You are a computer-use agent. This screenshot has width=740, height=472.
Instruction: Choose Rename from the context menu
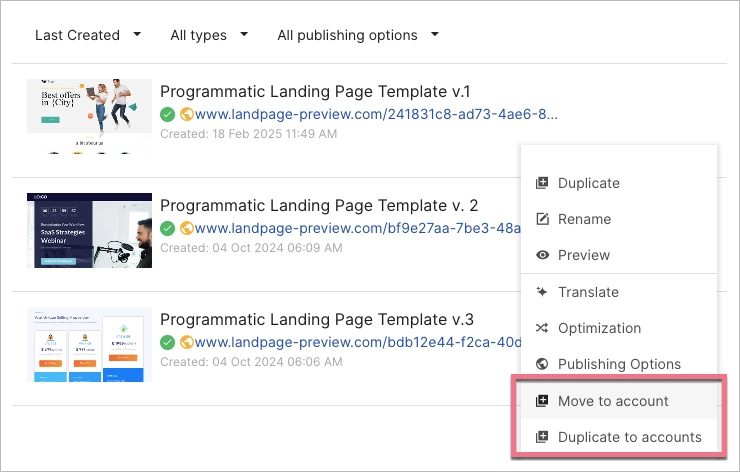point(619,219)
